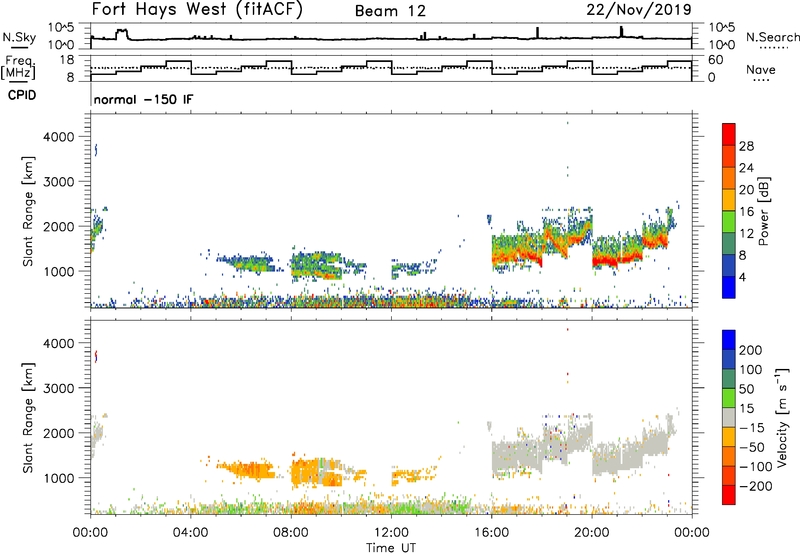The height and width of the screenshot is (554, 800).
Task: Click the '200' tick on Velocity colorbar
Action: 751,350
